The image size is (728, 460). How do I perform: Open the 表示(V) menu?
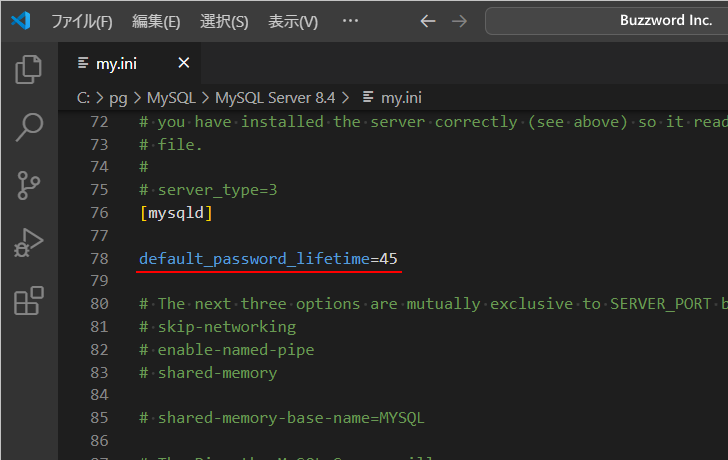point(293,21)
